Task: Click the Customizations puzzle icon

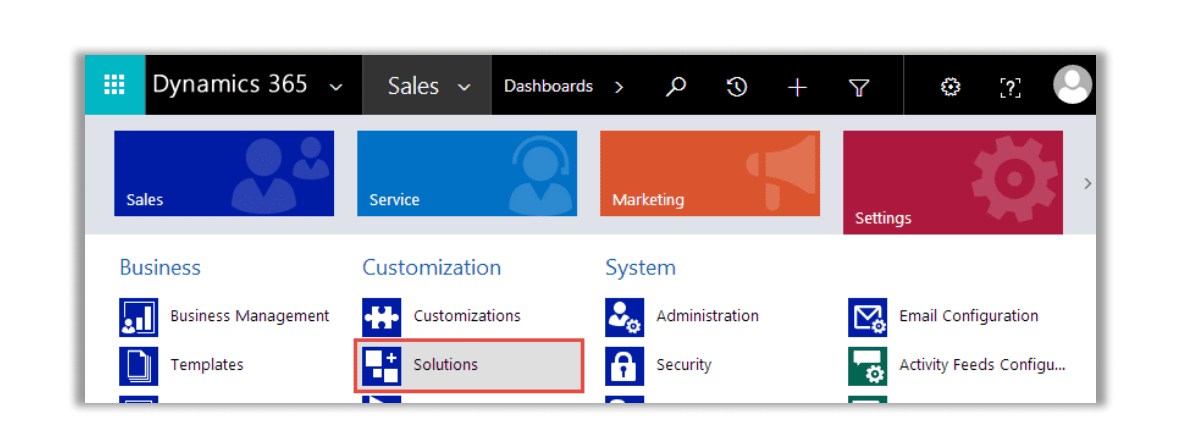Action: click(381, 317)
